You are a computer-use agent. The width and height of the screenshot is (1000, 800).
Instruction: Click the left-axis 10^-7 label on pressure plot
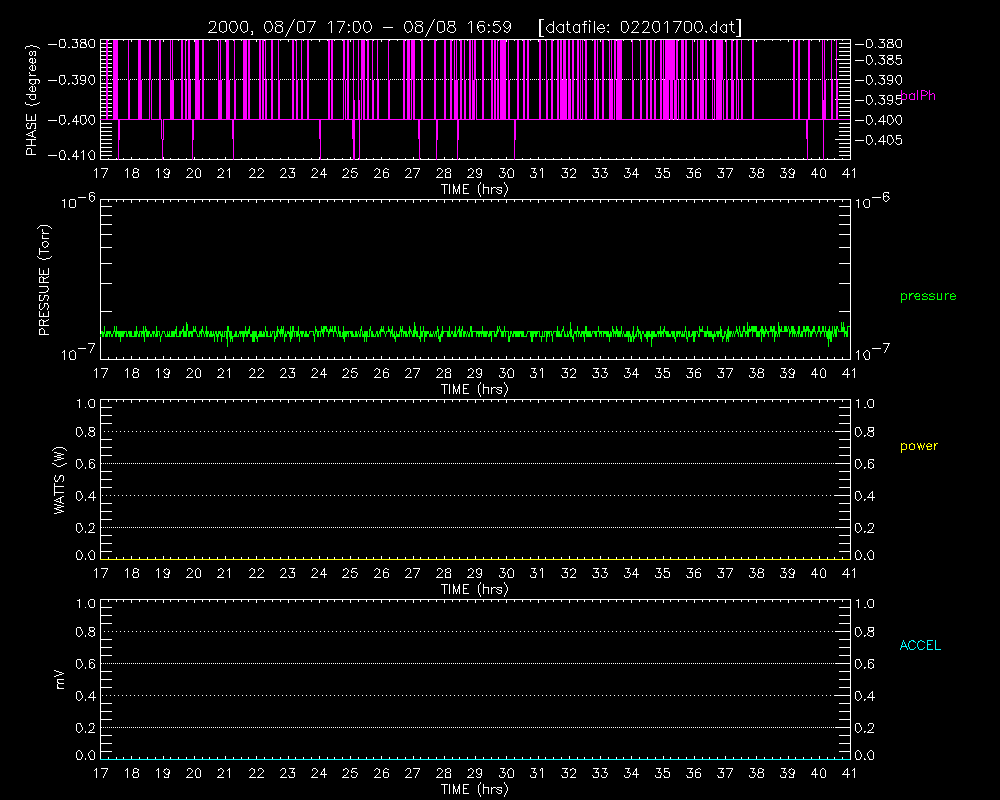tap(78, 353)
